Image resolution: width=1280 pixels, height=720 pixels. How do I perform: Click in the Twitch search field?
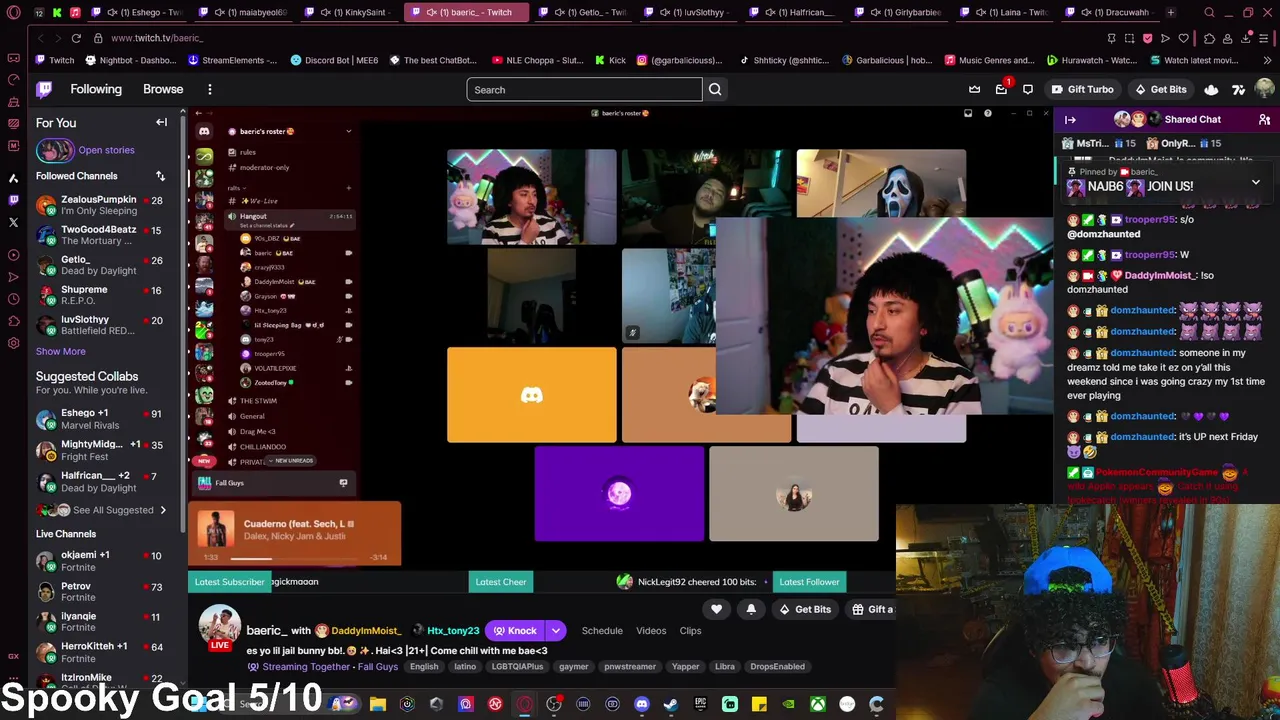coord(584,89)
